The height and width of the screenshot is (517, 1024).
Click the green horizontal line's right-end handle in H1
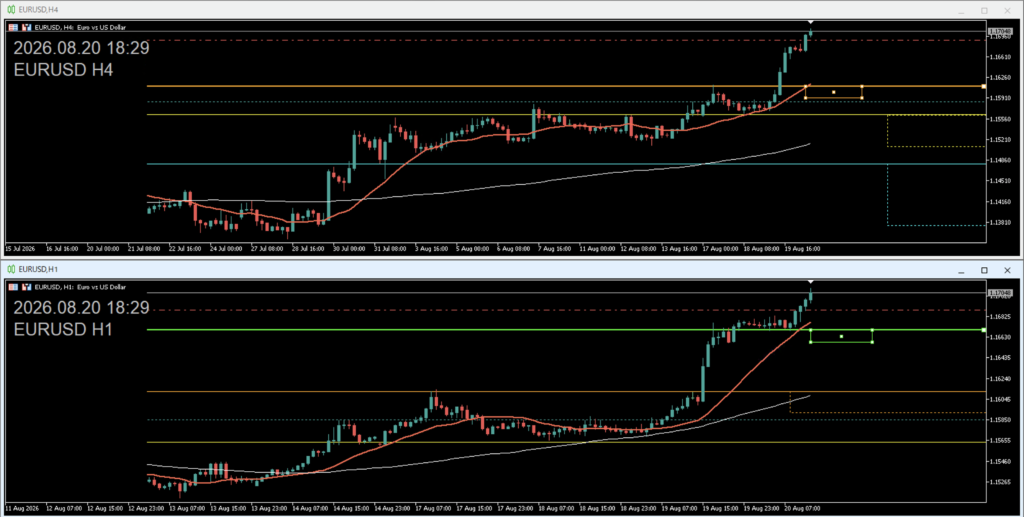tap(984, 330)
